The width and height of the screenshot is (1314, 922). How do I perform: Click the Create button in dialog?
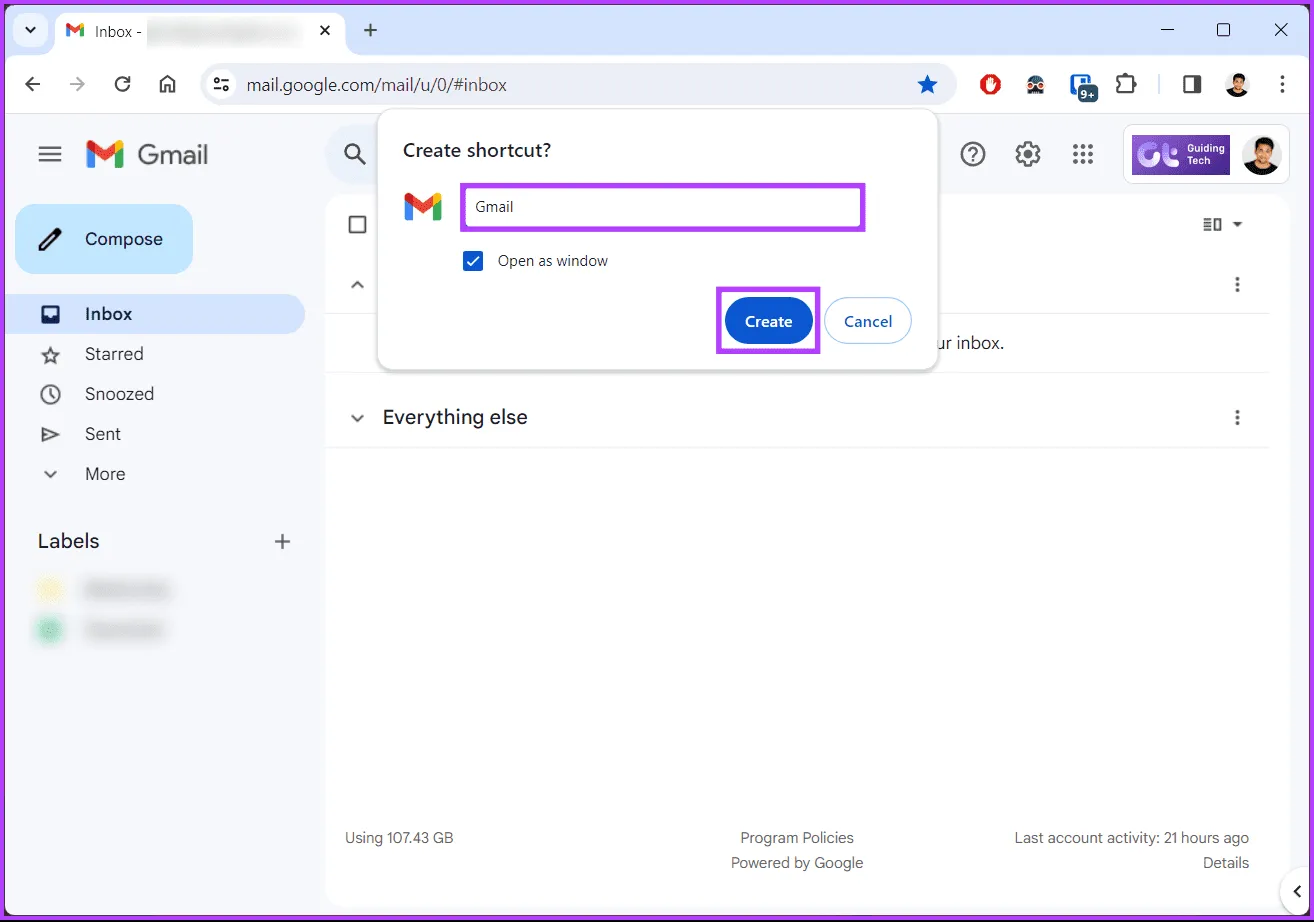(768, 321)
